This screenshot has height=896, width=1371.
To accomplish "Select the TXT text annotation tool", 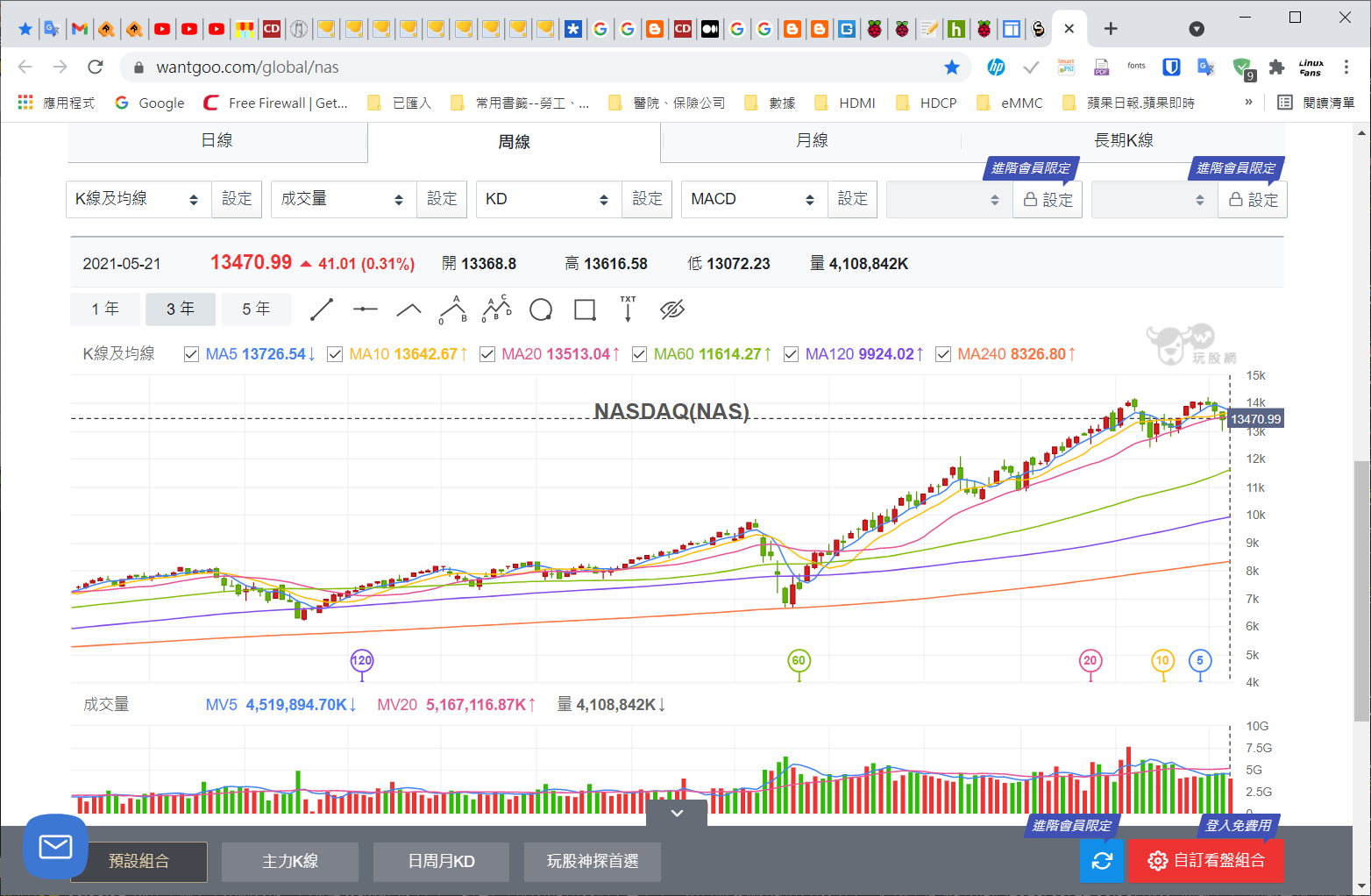I will pyautogui.click(x=628, y=309).
